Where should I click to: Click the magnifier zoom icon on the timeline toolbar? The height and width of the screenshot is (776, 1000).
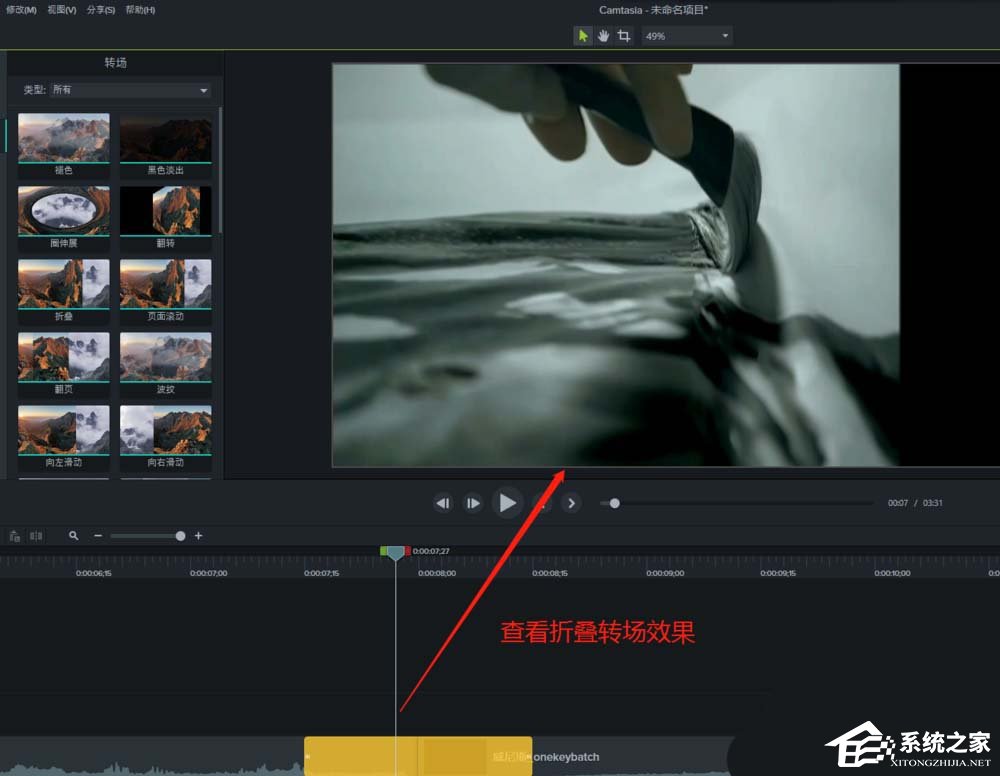click(73, 536)
